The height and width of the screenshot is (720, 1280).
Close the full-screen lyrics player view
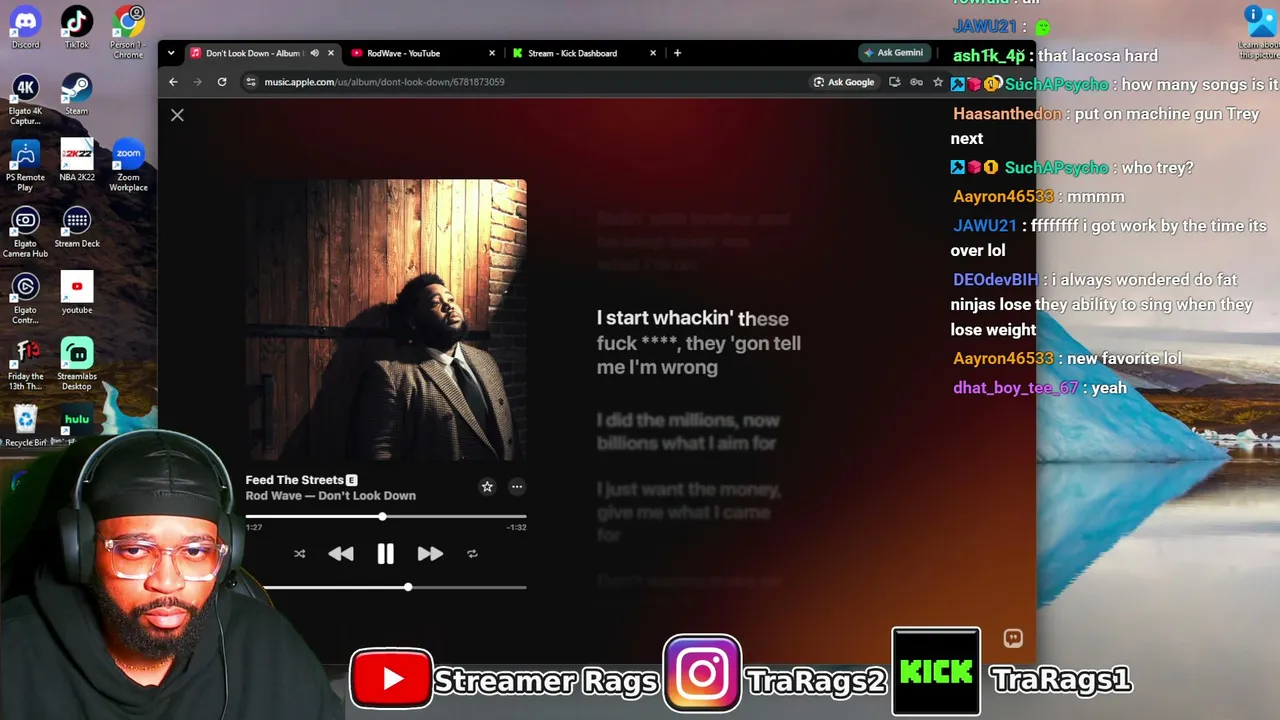[177, 115]
